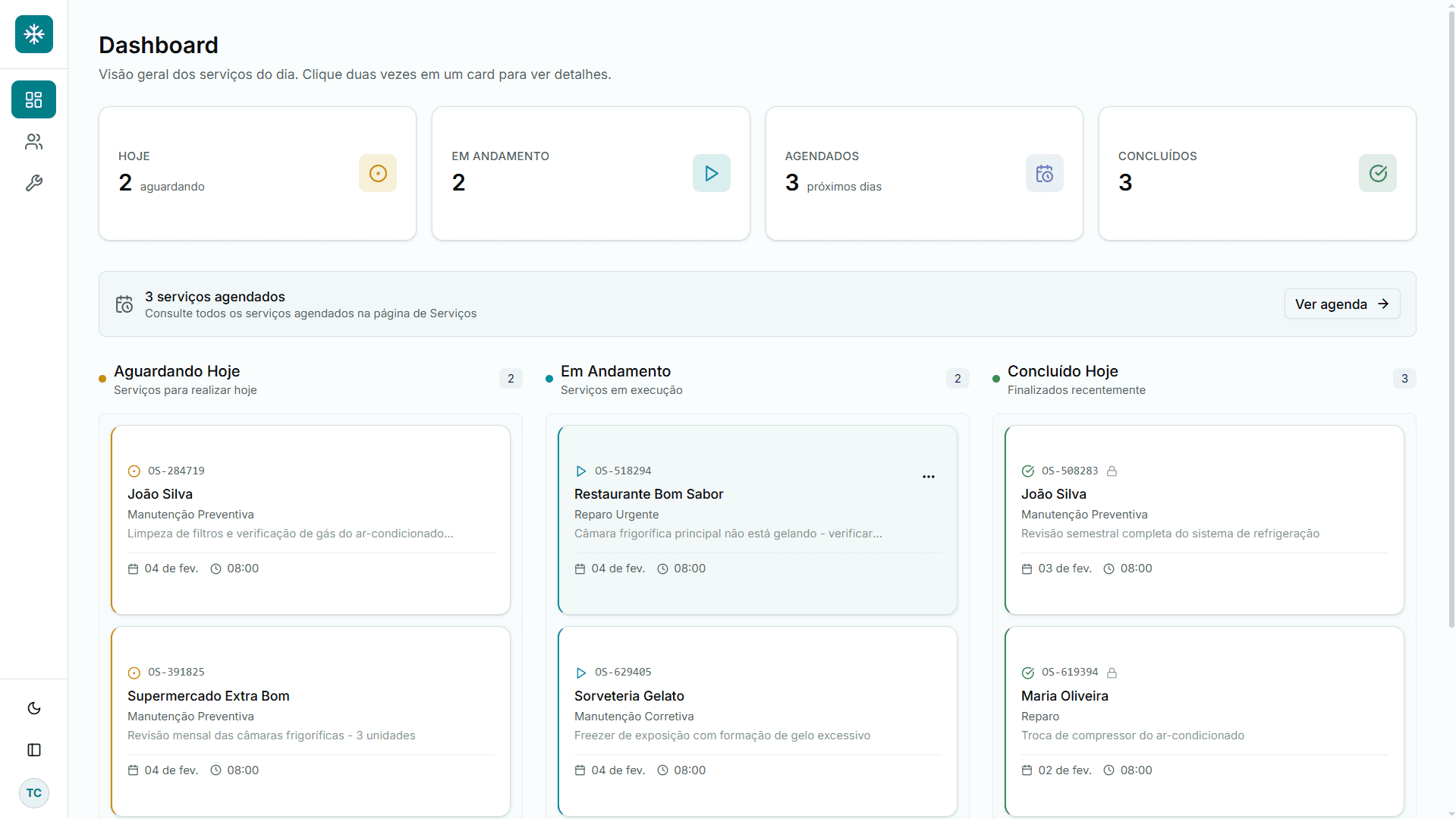Viewport: 1456px width, 819px height.
Task: Select the Sorveteria Gelato service card
Action: pyautogui.click(x=757, y=721)
